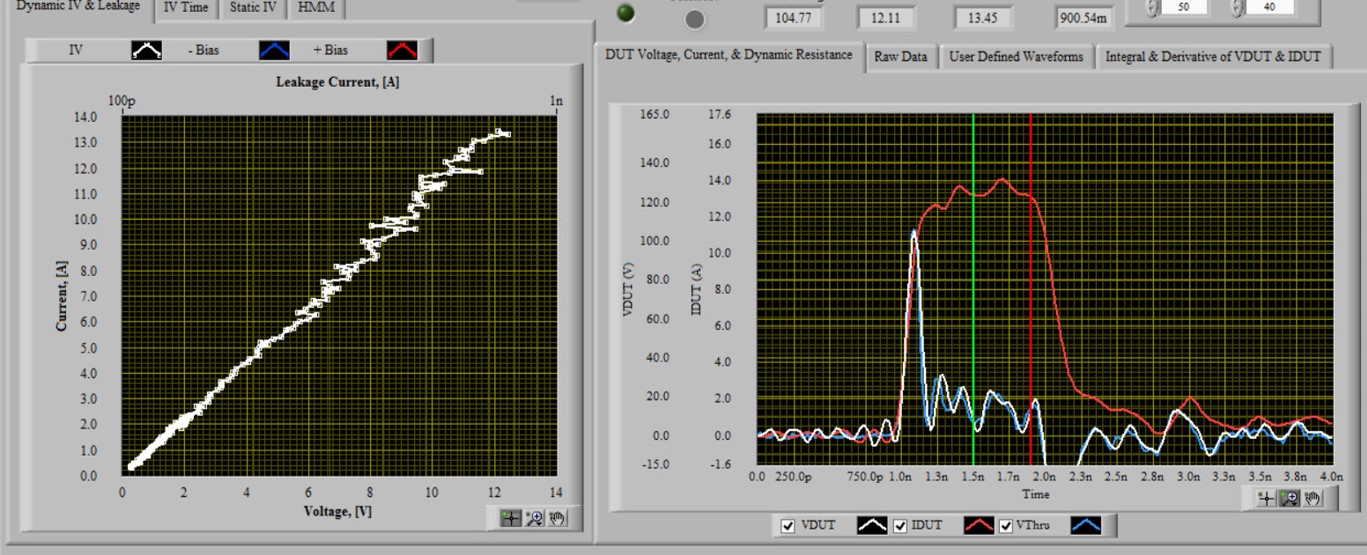Image resolution: width=1367 pixels, height=555 pixels.
Task: Open Integral & Derivative of VDUT & IDUT tab
Action: click(1213, 57)
